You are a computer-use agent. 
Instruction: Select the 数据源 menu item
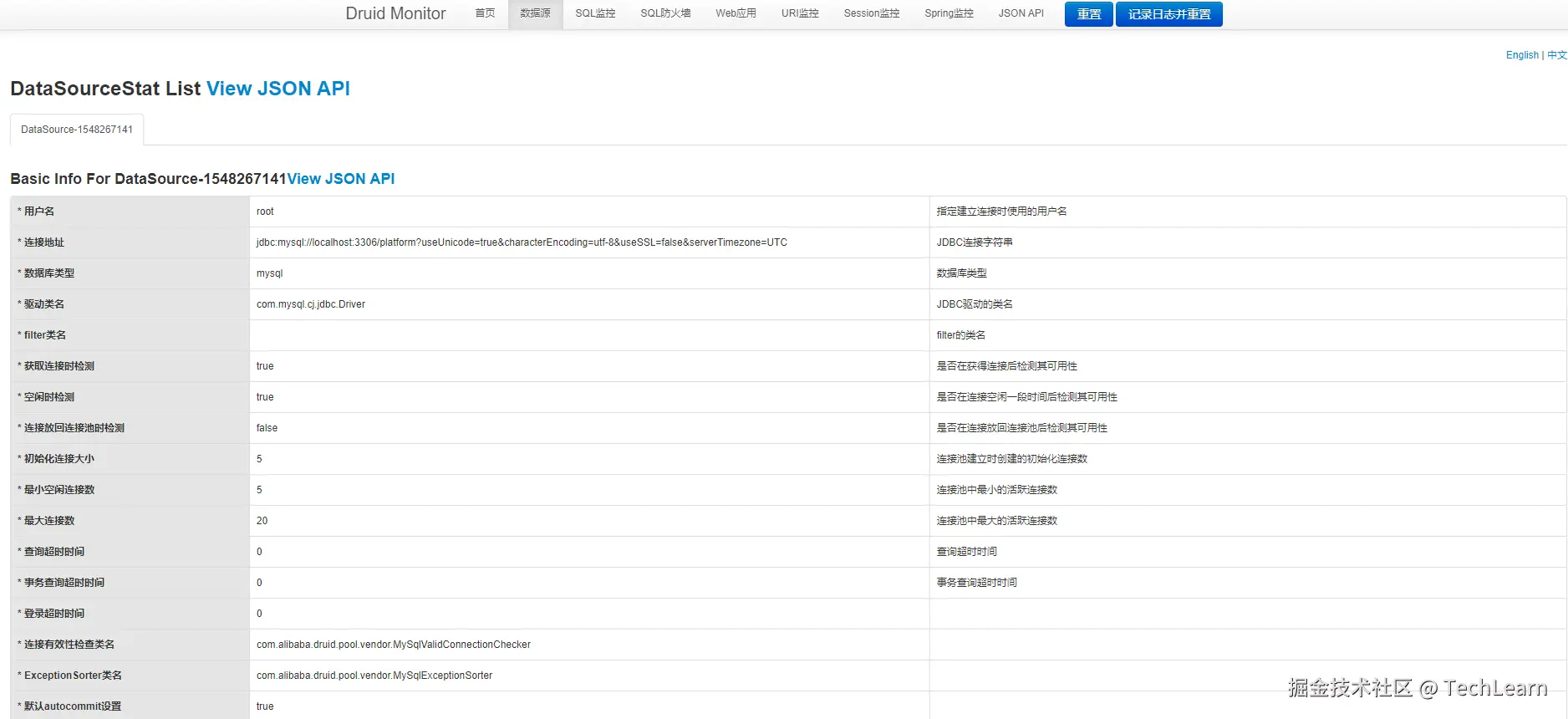pos(535,13)
